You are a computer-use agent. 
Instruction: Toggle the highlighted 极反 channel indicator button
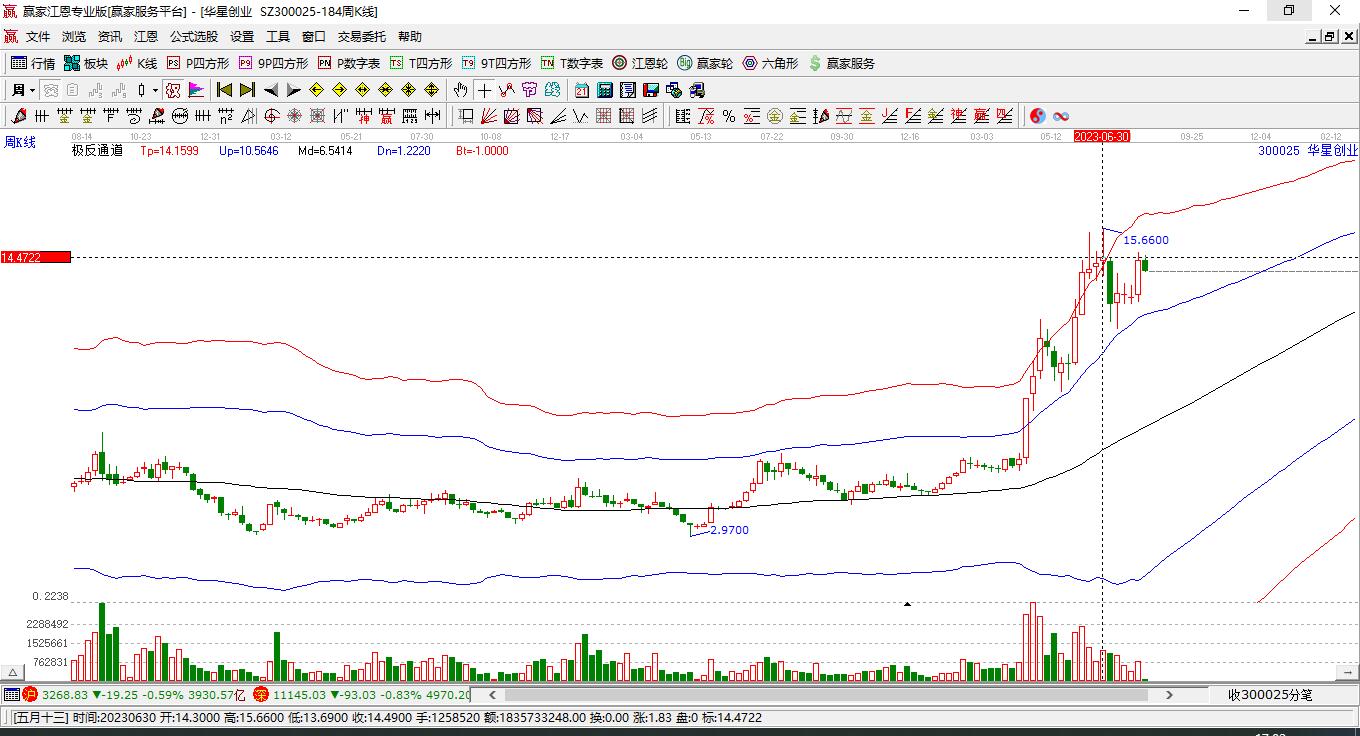coord(173,90)
